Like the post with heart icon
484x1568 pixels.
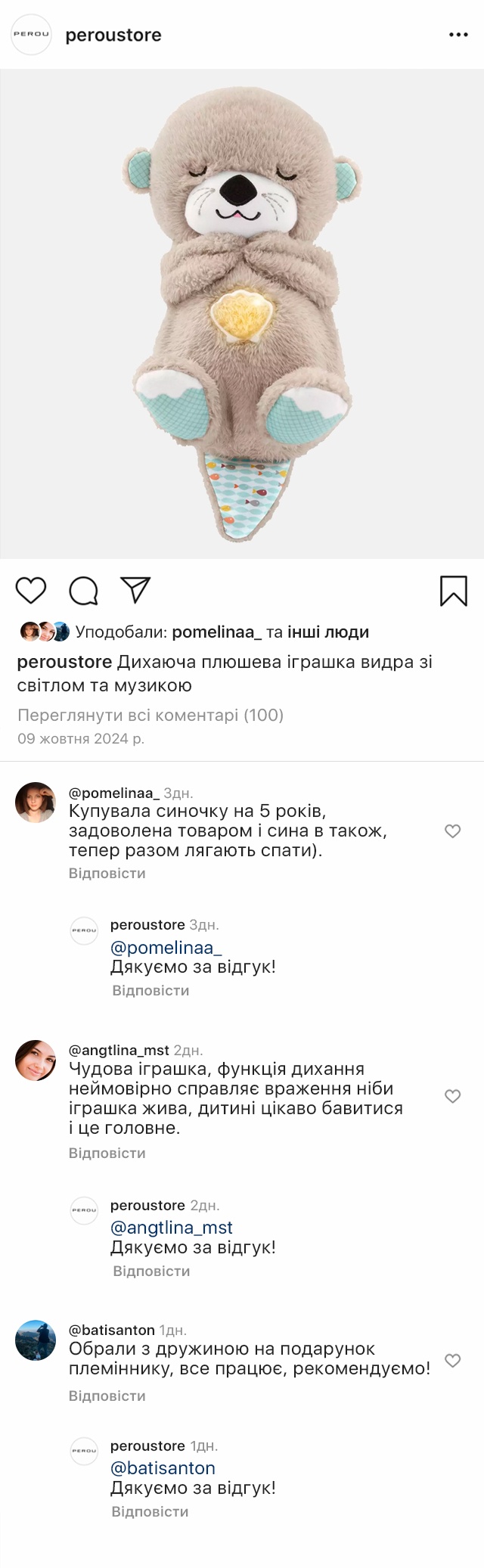(x=31, y=590)
